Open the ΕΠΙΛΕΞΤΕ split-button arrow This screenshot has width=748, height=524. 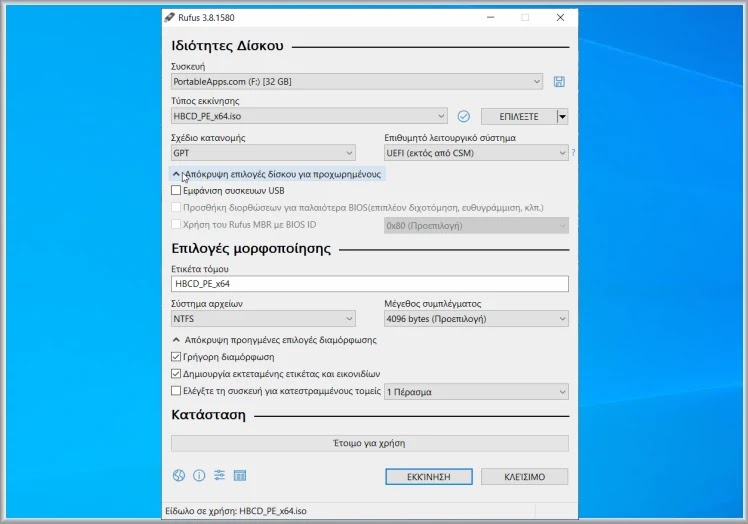click(562, 116)
